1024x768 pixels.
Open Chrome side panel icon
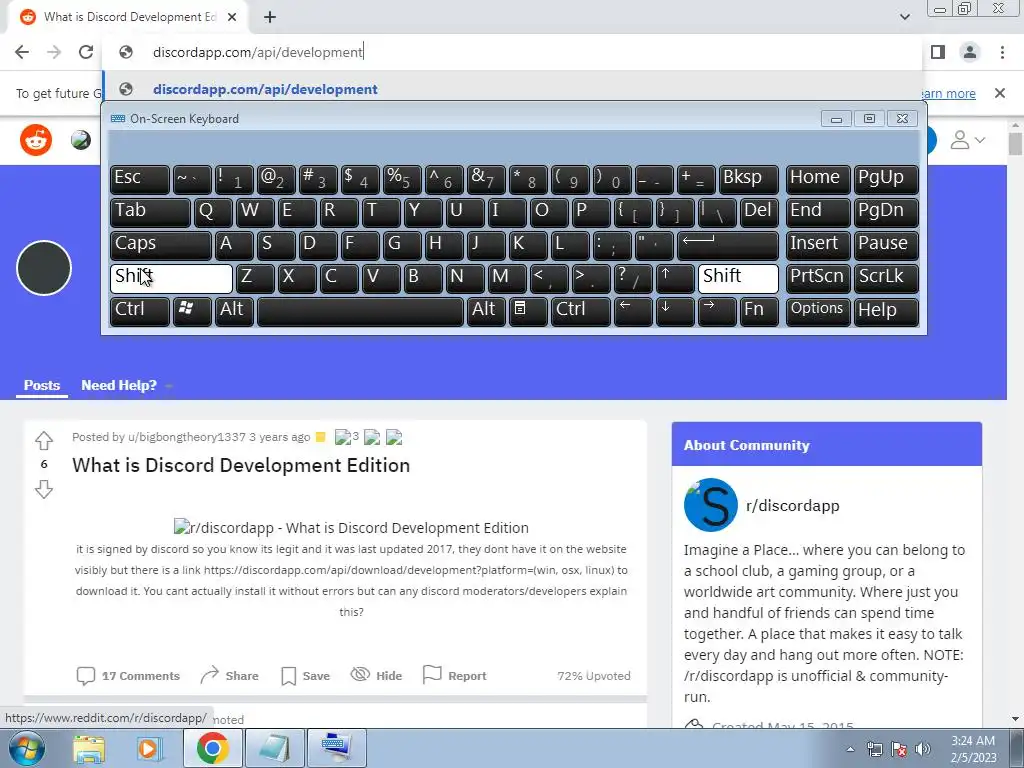938,52
